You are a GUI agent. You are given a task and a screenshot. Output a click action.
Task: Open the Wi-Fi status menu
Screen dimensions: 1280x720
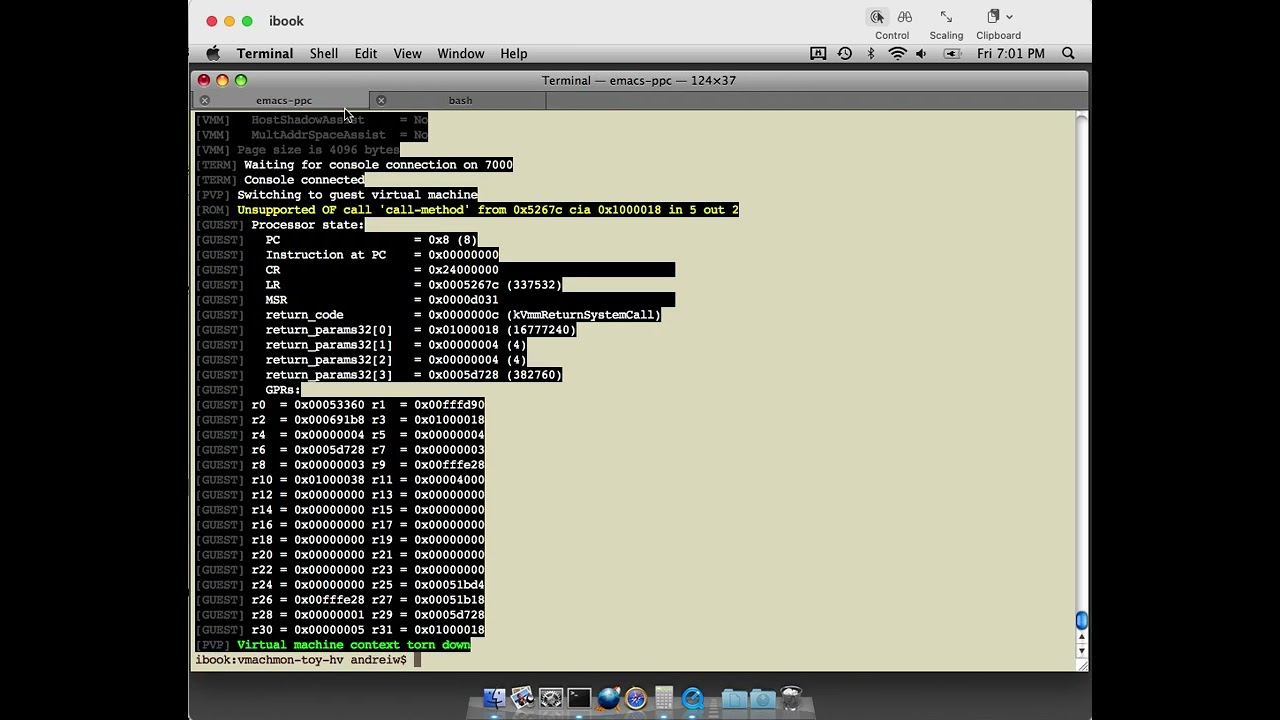(897, 54)
